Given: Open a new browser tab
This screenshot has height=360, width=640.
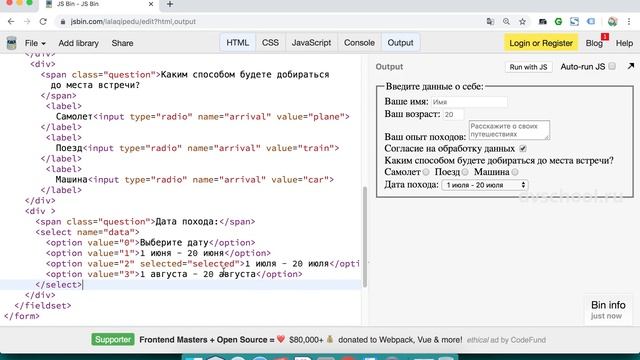Looking at the screenshot, I should [170, 4].
